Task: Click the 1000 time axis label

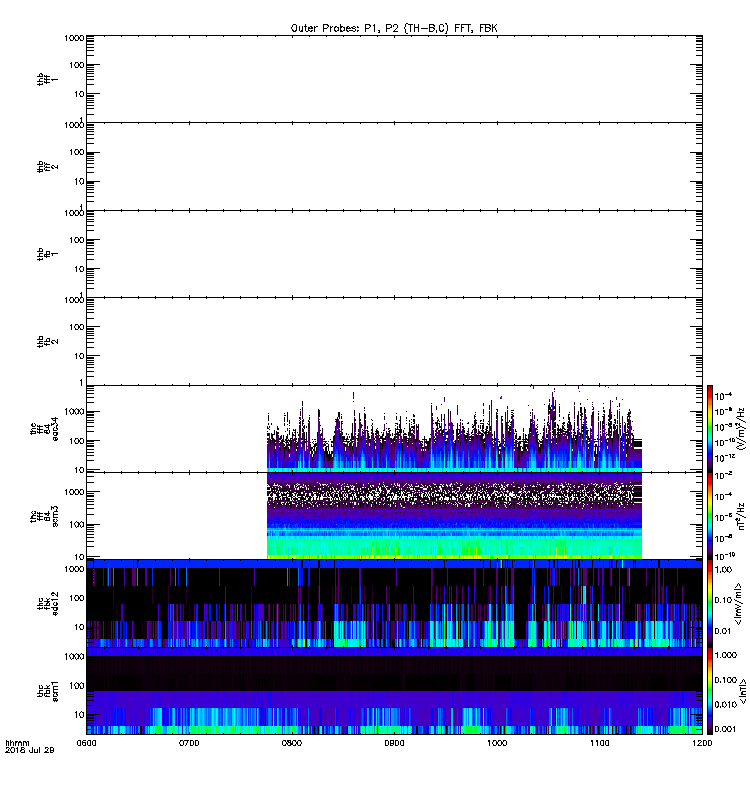Action: [497, 743]
